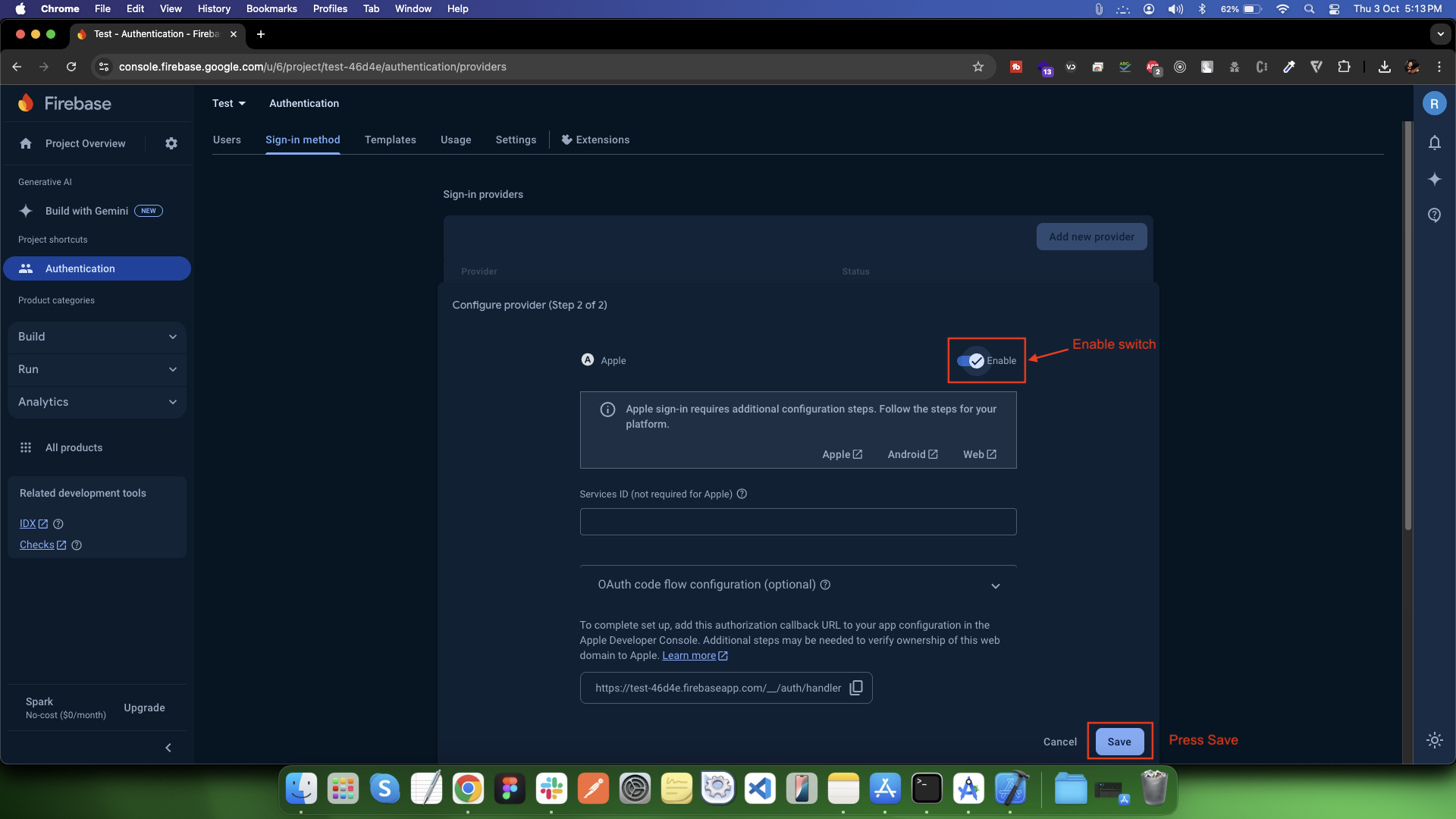
Task: Press Save to confirm Apple provider setup
Action: pyautogui.click(x=1120, y=741)
